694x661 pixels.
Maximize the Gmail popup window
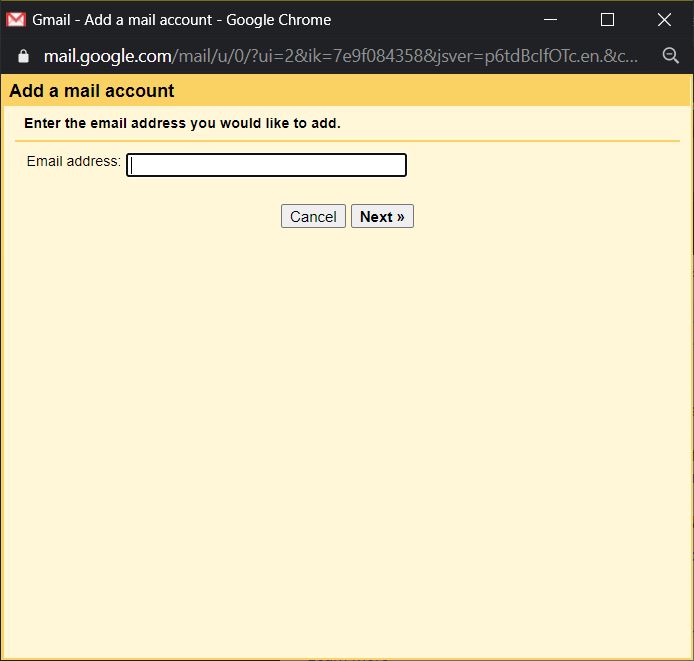(607, 19)
